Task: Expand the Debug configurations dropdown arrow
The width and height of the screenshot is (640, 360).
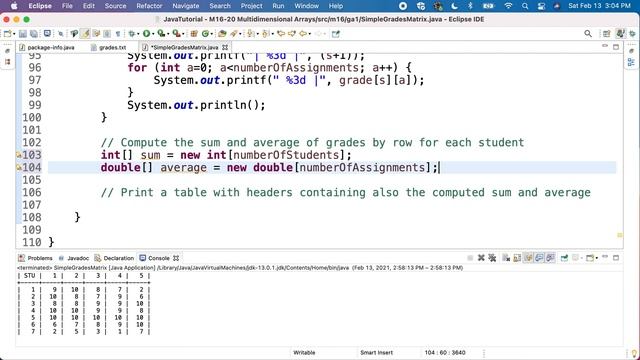Action: pos(138,34)
